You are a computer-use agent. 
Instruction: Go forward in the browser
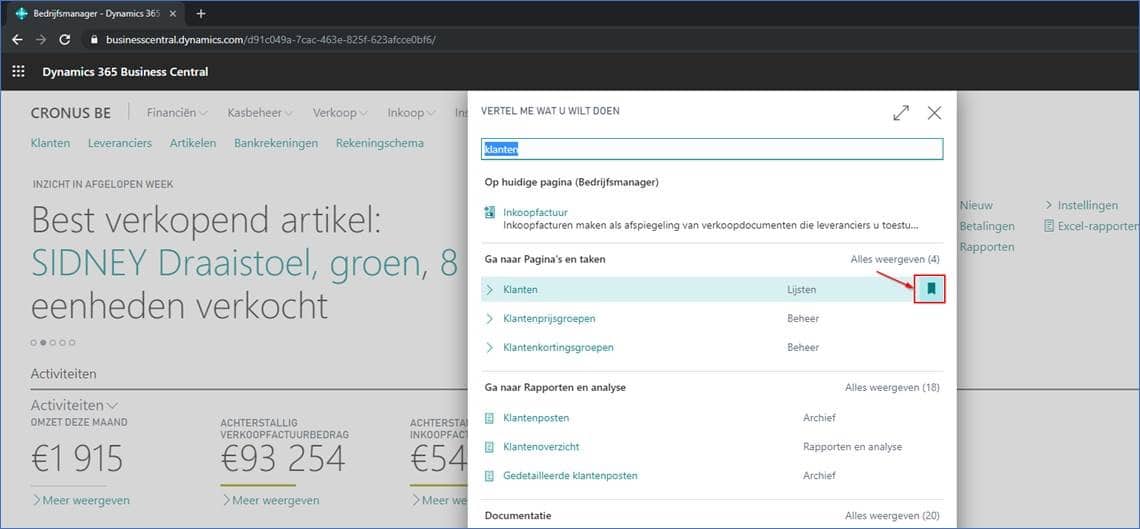[x=41, y=40]
